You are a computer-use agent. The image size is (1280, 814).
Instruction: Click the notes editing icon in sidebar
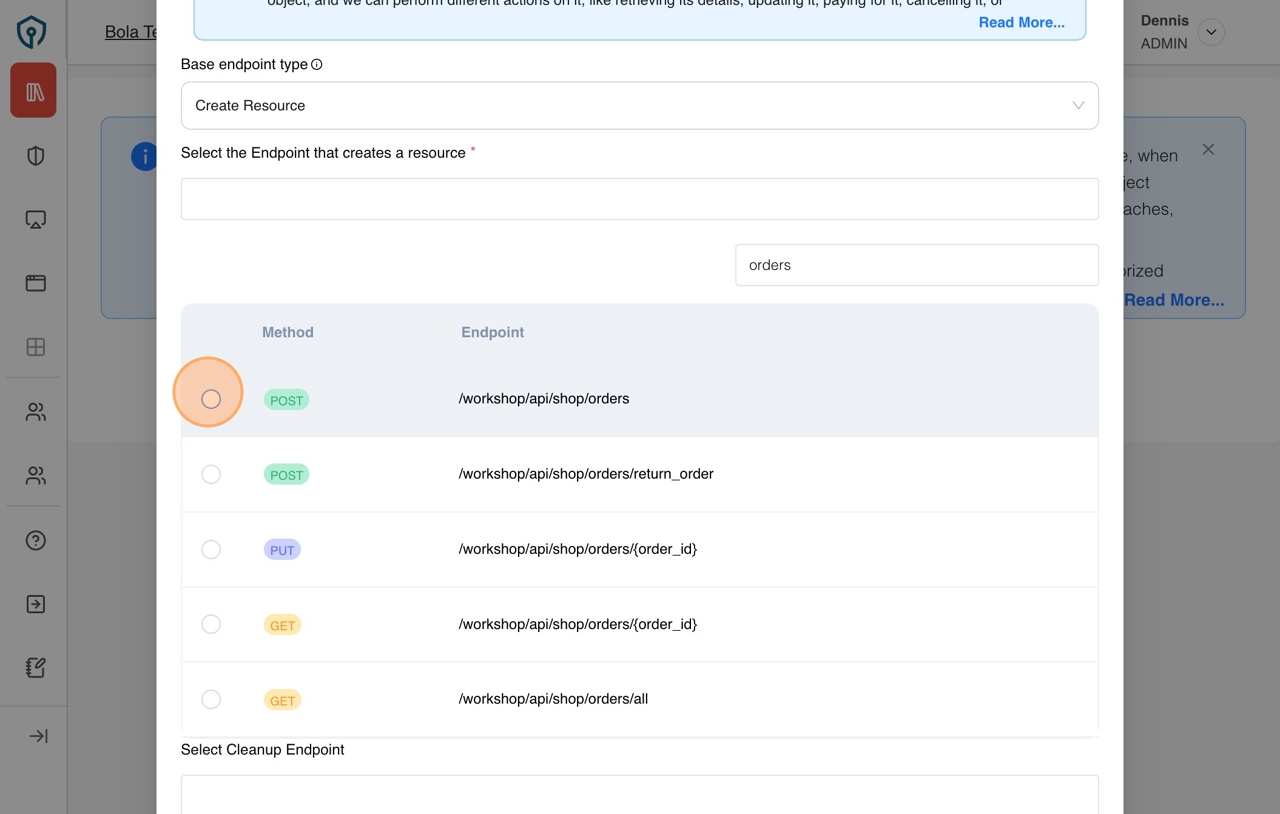click(34, 667)
